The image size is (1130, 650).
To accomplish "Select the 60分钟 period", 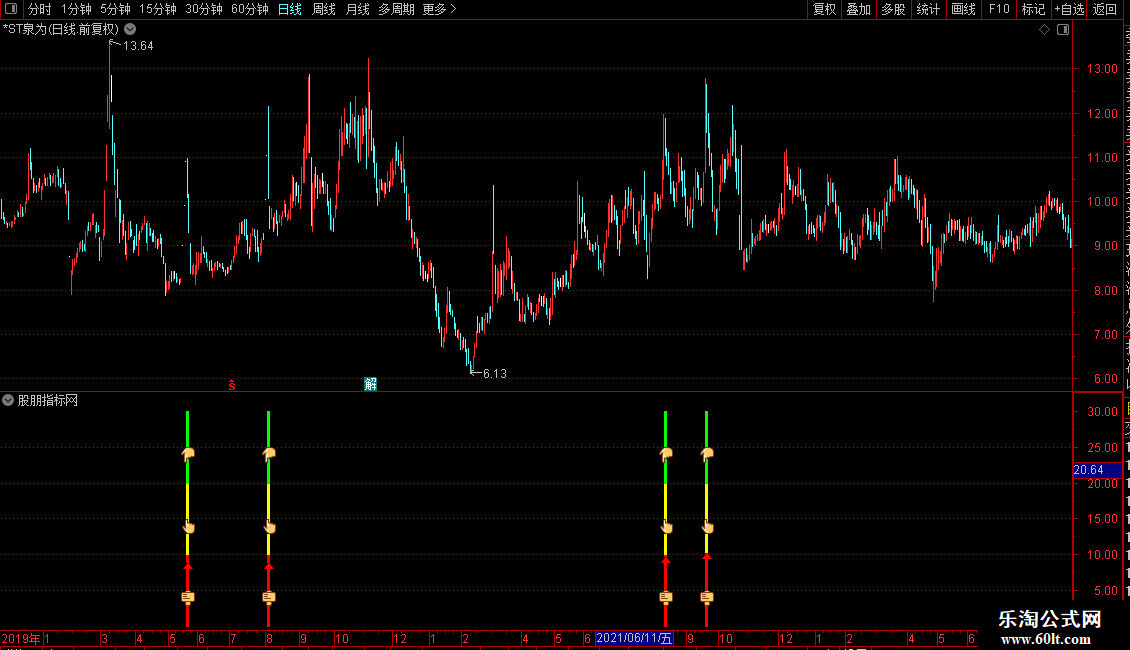I will click(250, 9).
